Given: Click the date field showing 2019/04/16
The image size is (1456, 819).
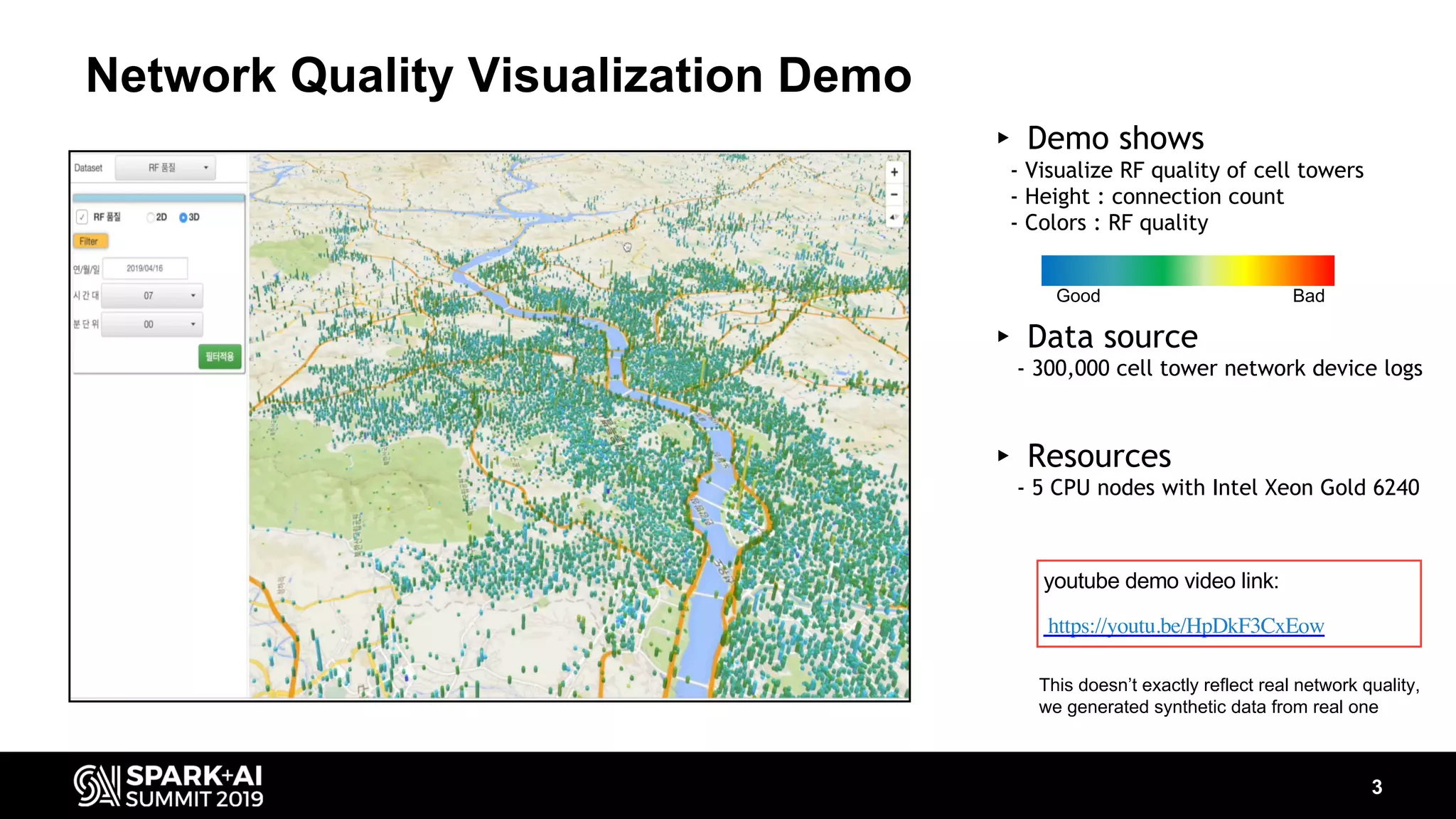Looking at the screenshot, I should (x=145, y=269).
